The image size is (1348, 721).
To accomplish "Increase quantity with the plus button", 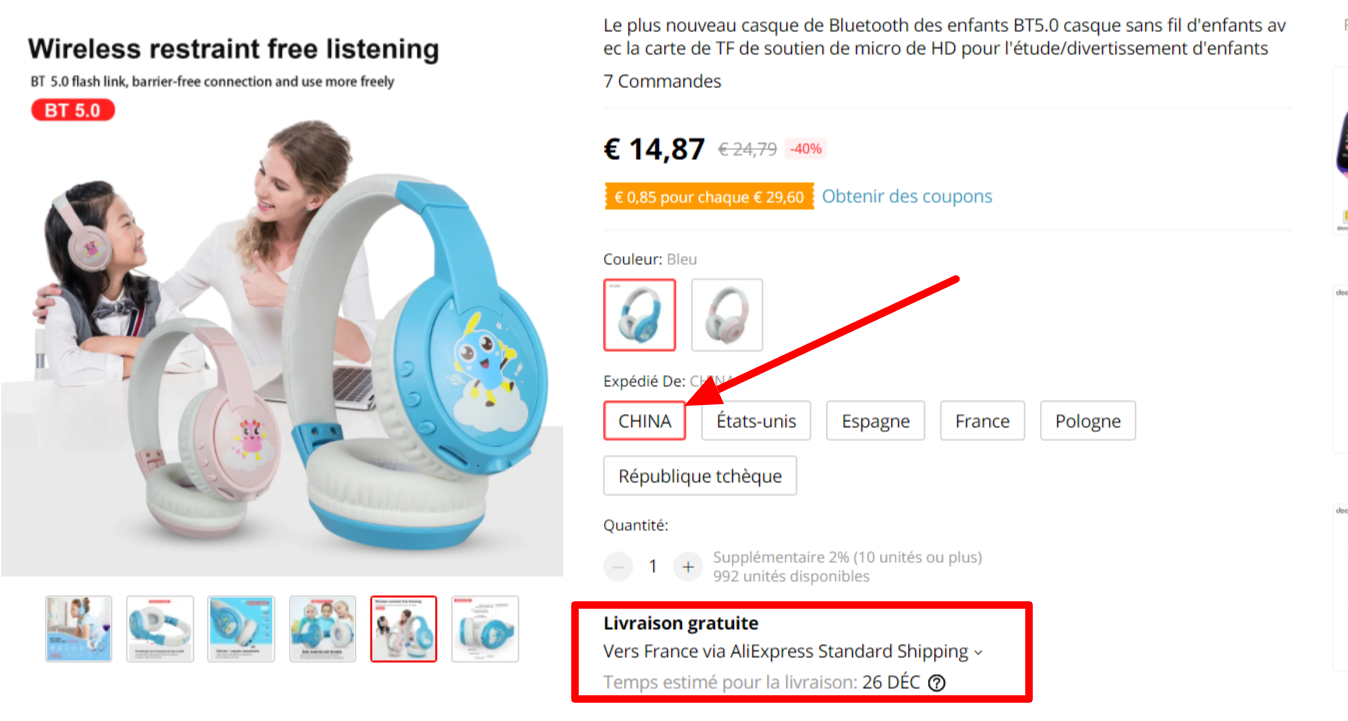I will (x=687, y=567).
